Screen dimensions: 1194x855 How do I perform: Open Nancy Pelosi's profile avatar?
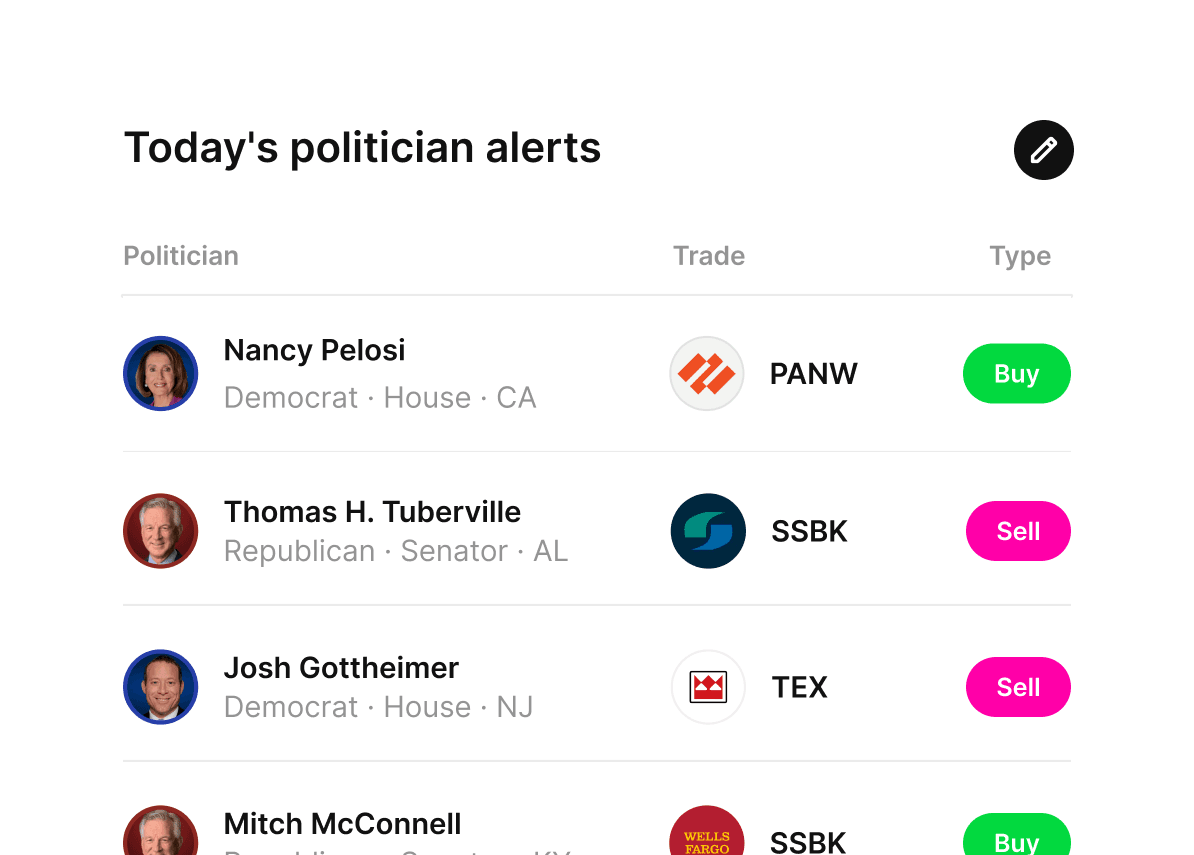tap(160, 374)
